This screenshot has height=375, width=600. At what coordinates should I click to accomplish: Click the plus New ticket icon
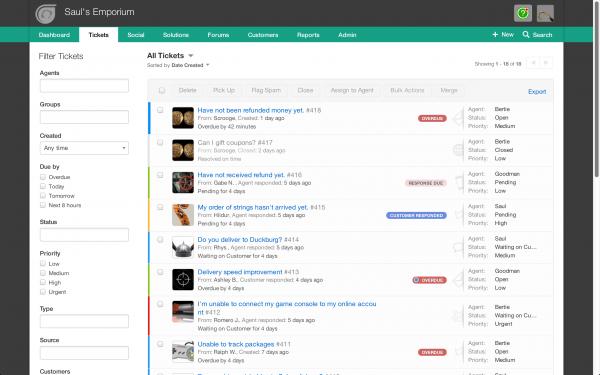[x=495, y=34]
